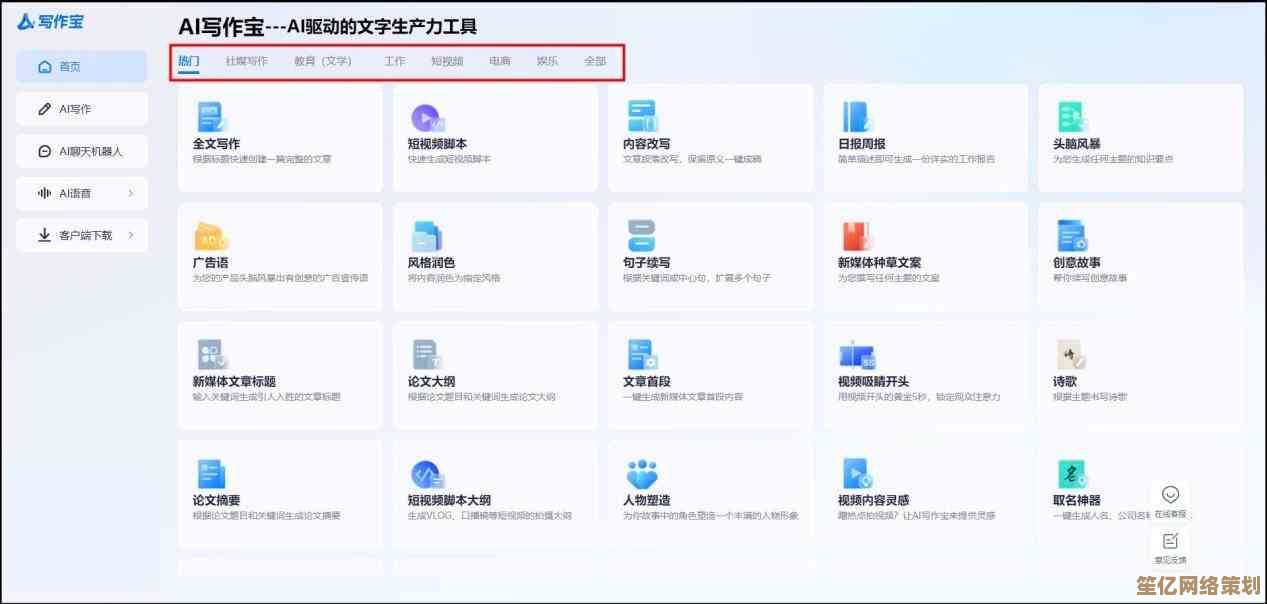Expand the AI语音 sidebar submenu arrow
1267x604 pixels.
pyautogui.click(x=130, y=193)
